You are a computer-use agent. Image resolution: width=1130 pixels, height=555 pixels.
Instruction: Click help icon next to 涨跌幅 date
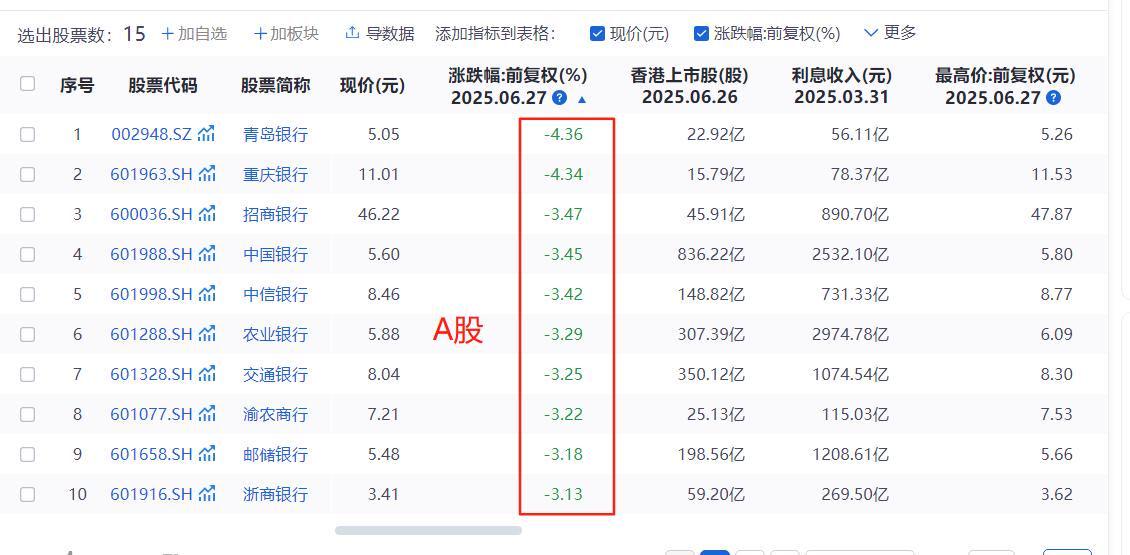coord(559,98)
